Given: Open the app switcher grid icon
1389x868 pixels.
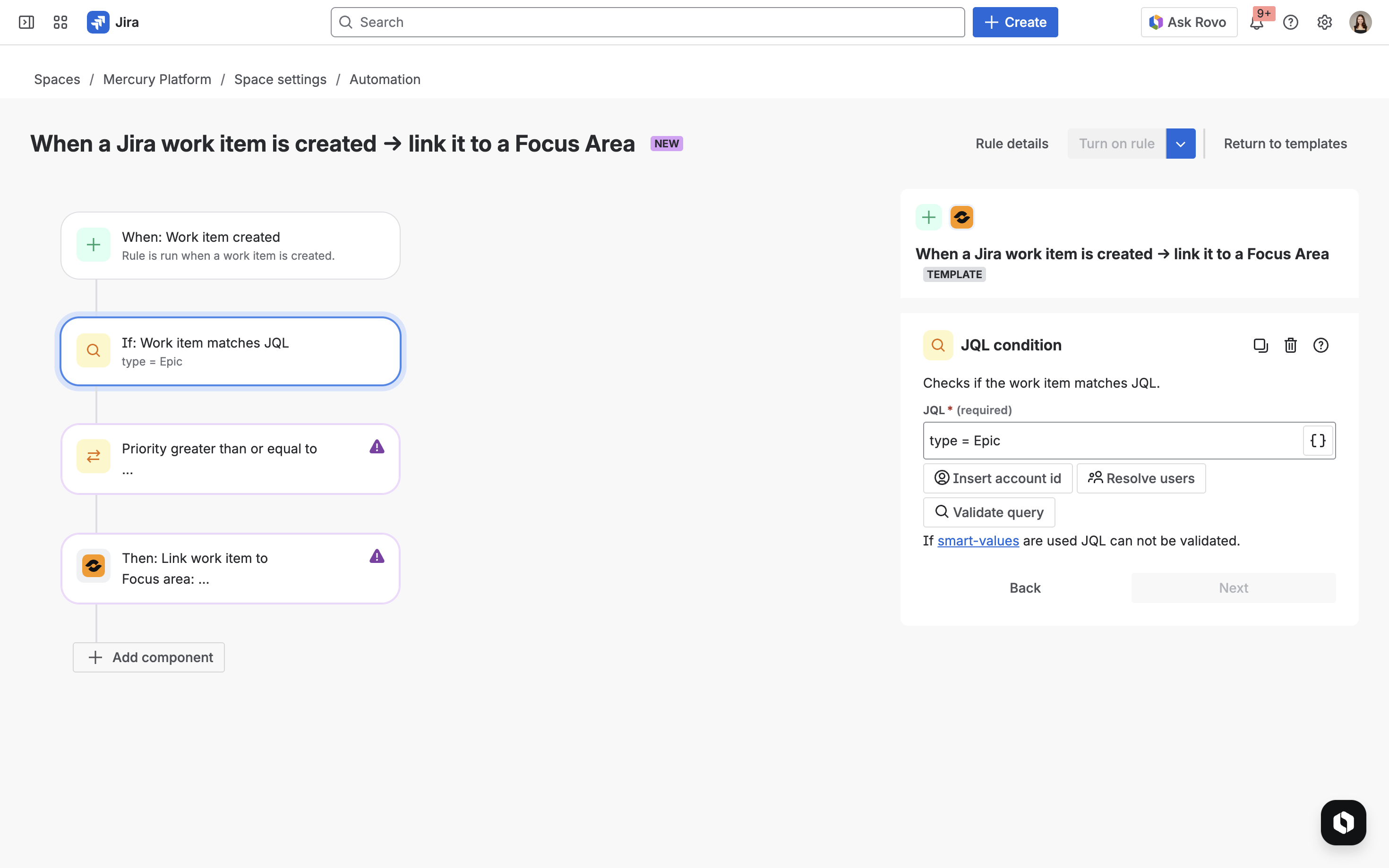Looking at the screenshot, I should click(60, 22).
